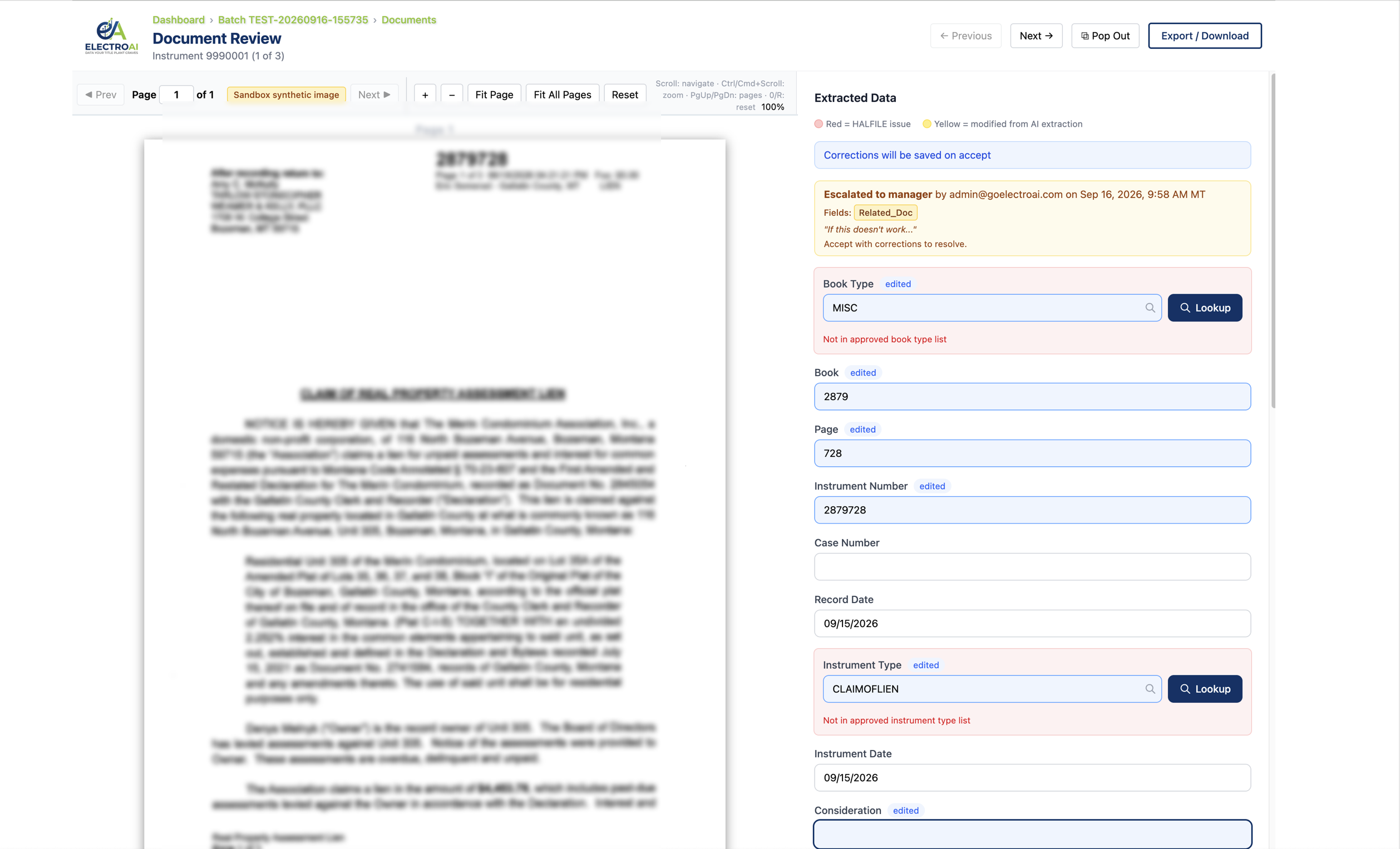
Task: Zoom in with the plus button
Action: click(425, 95)
